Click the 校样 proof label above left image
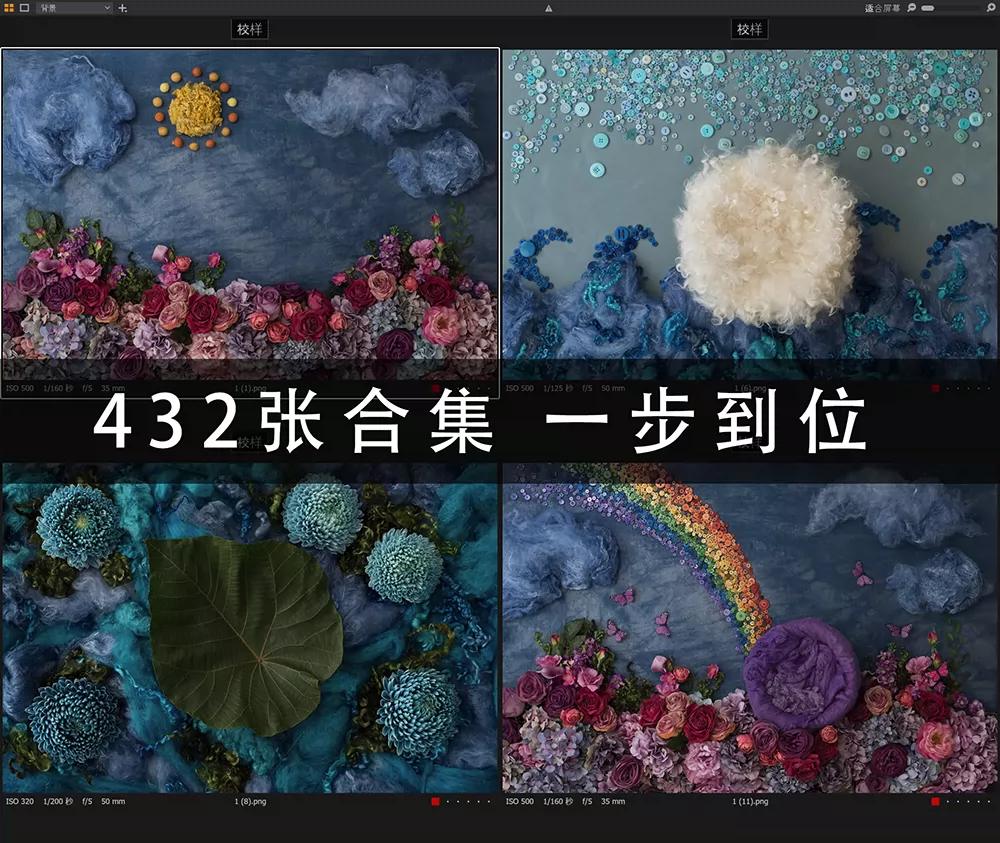The image size is (1000, 843). (249, 29)
